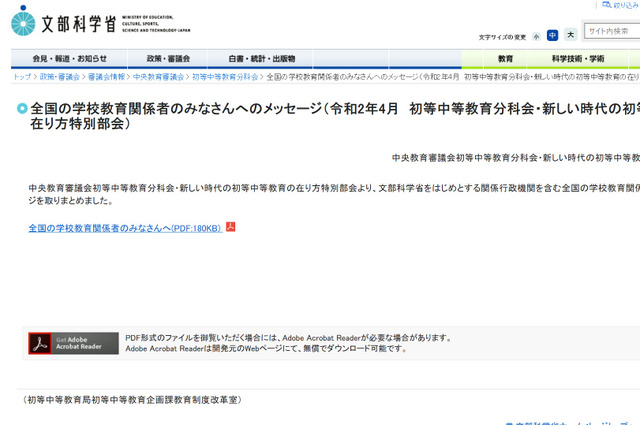Image resolution: width=640 pixels, height=426 pixels.
Task: Follow the 中央教育審議会 breadcrumb link
Action: (158, 77)
